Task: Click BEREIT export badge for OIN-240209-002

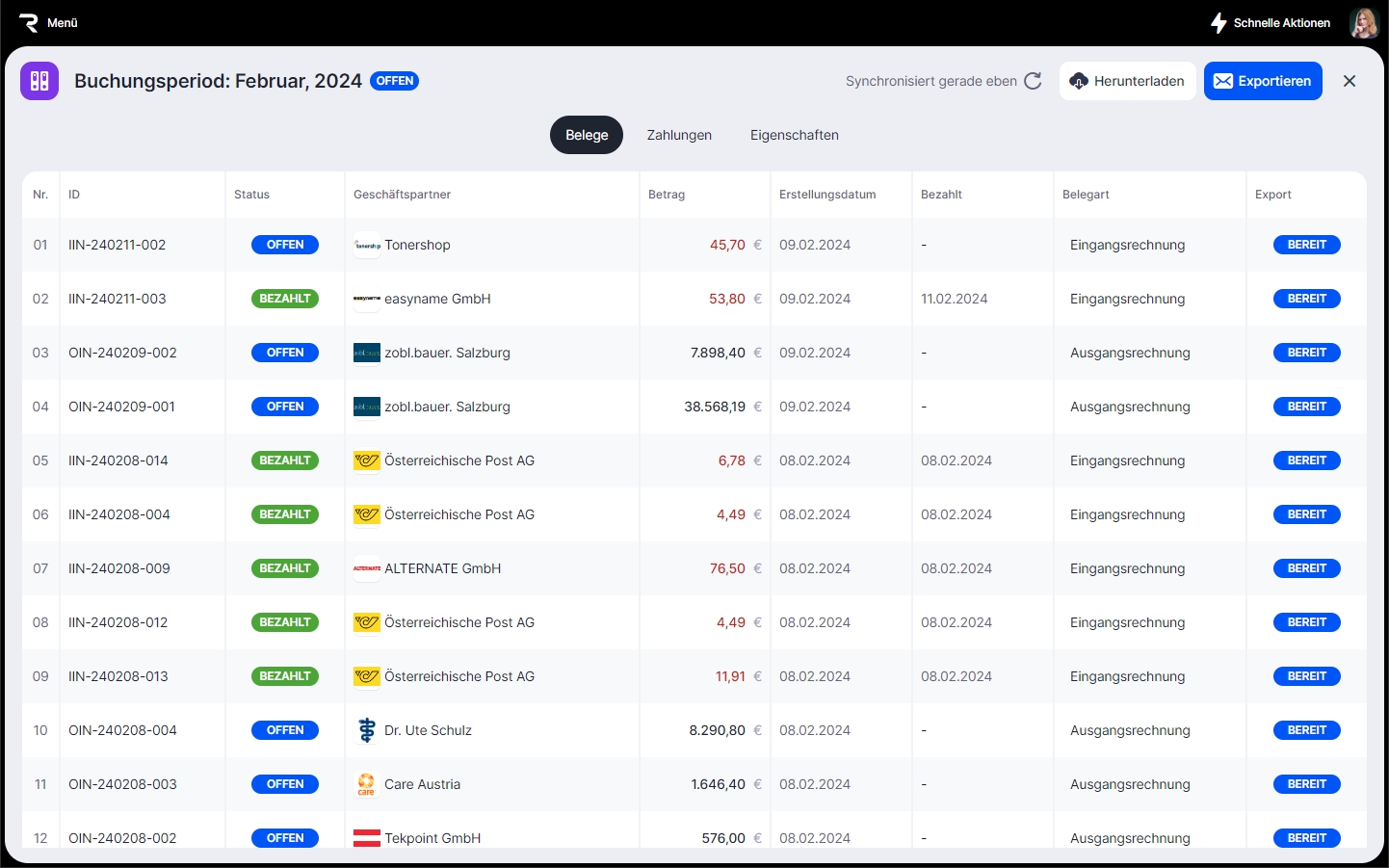Action: click(x=1306, y=353)
